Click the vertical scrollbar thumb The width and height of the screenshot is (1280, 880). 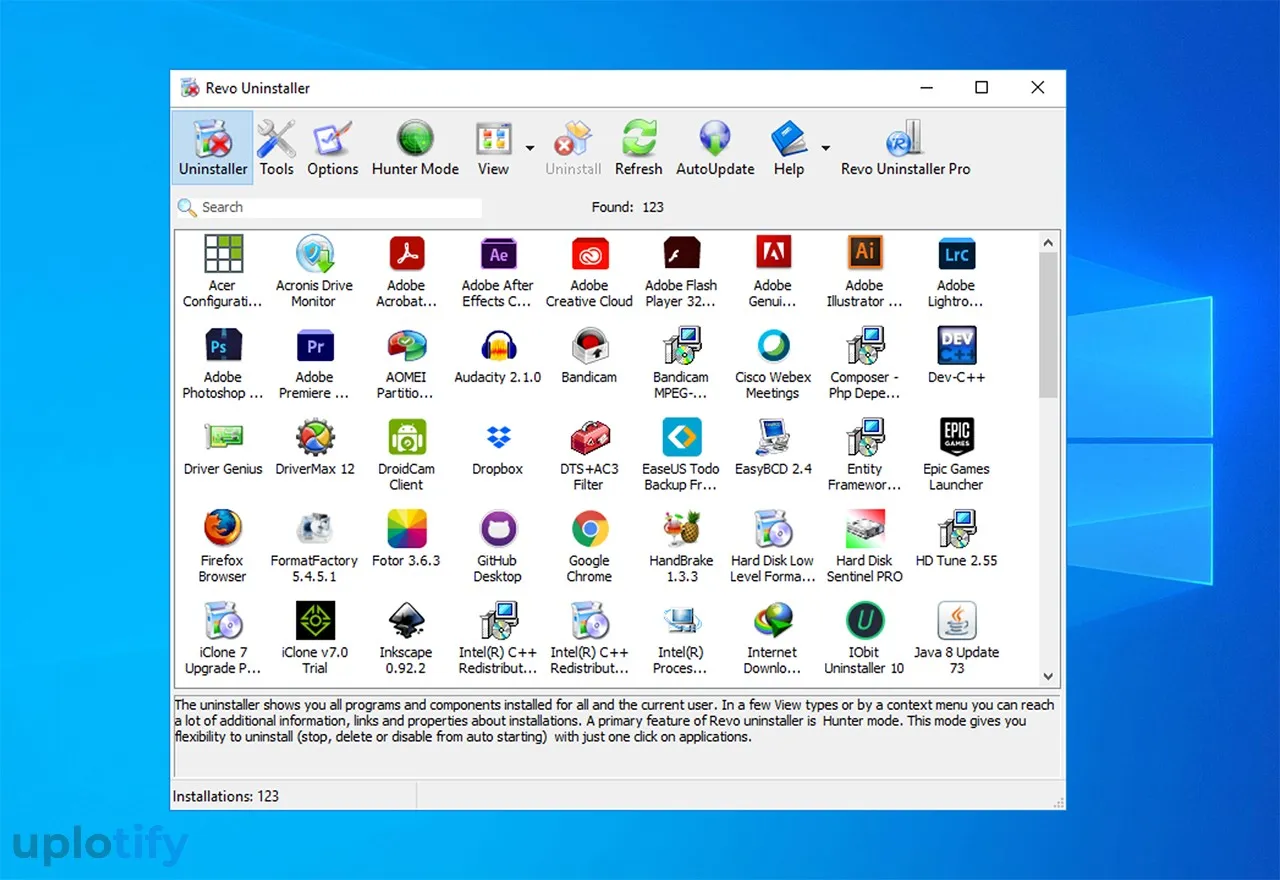pyautogui.click(x=1049, y=326)
